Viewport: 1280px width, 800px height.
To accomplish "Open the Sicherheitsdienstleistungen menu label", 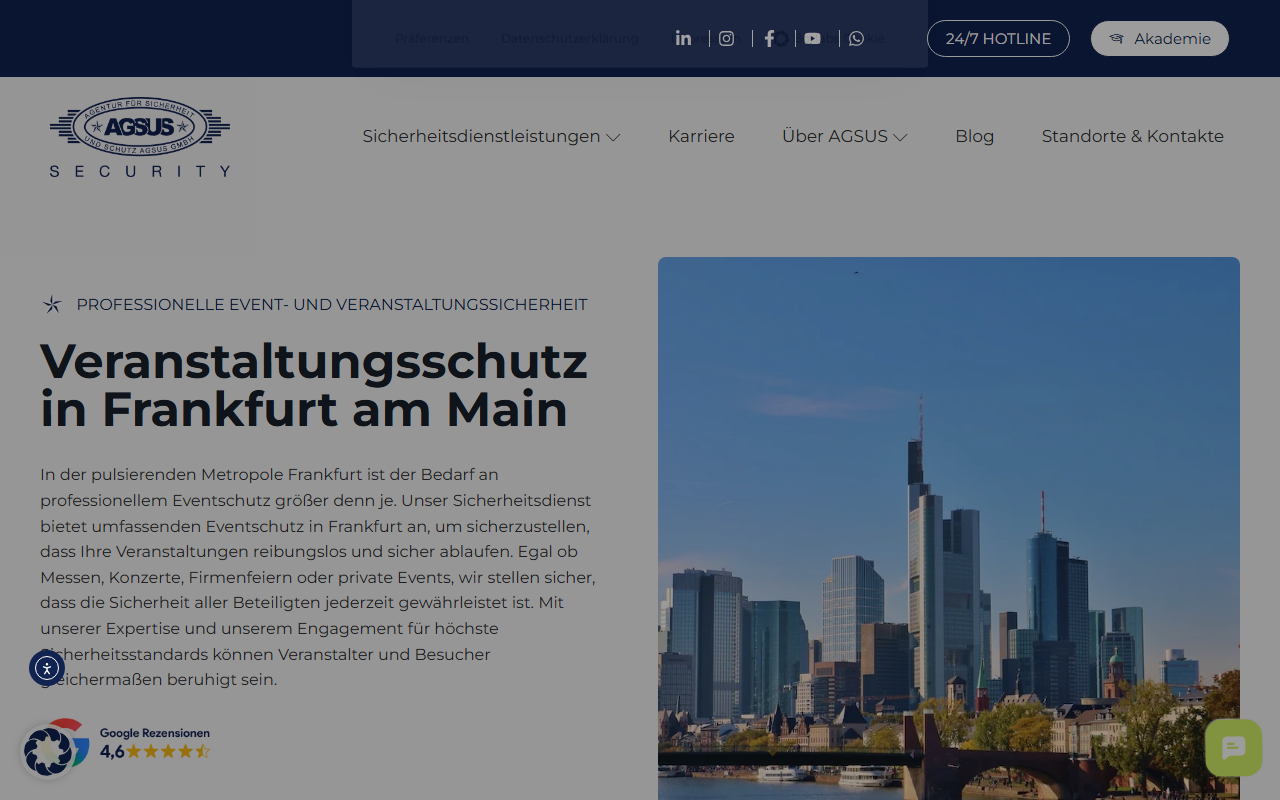I will [481, 136].
